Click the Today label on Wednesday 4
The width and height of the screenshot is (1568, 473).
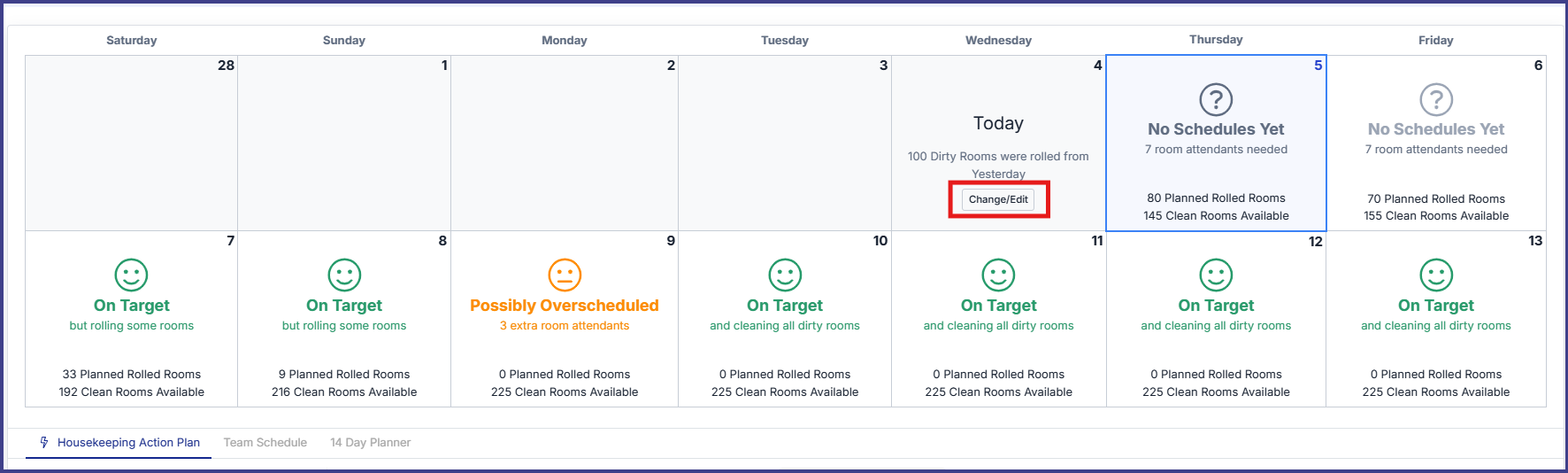[x=998, y=124]
